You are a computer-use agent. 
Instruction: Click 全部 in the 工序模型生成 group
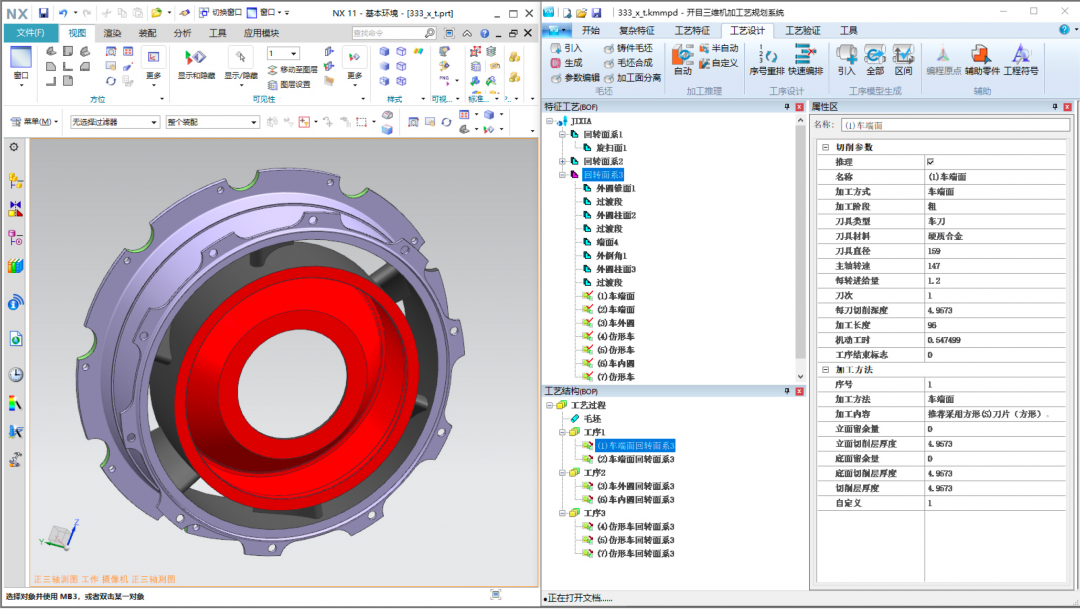pyautogui.click(x=875, y=56)
